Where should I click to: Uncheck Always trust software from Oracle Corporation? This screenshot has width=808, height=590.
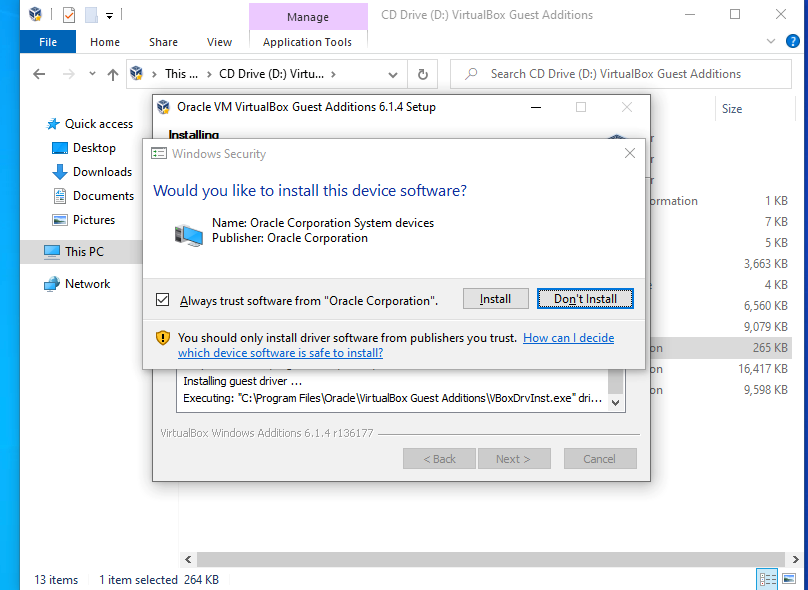click(163, 299)
